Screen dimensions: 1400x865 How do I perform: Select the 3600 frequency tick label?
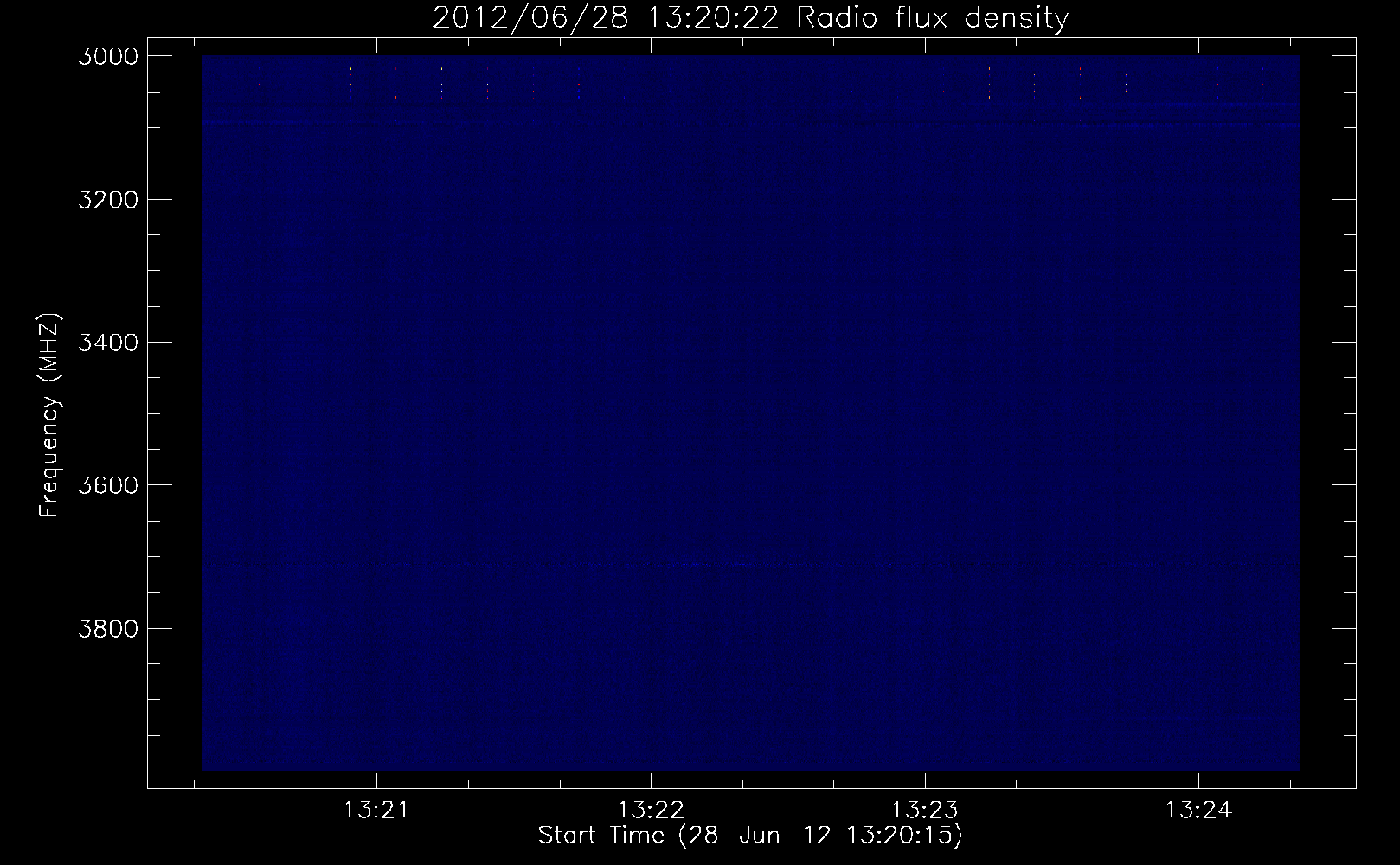108,485
